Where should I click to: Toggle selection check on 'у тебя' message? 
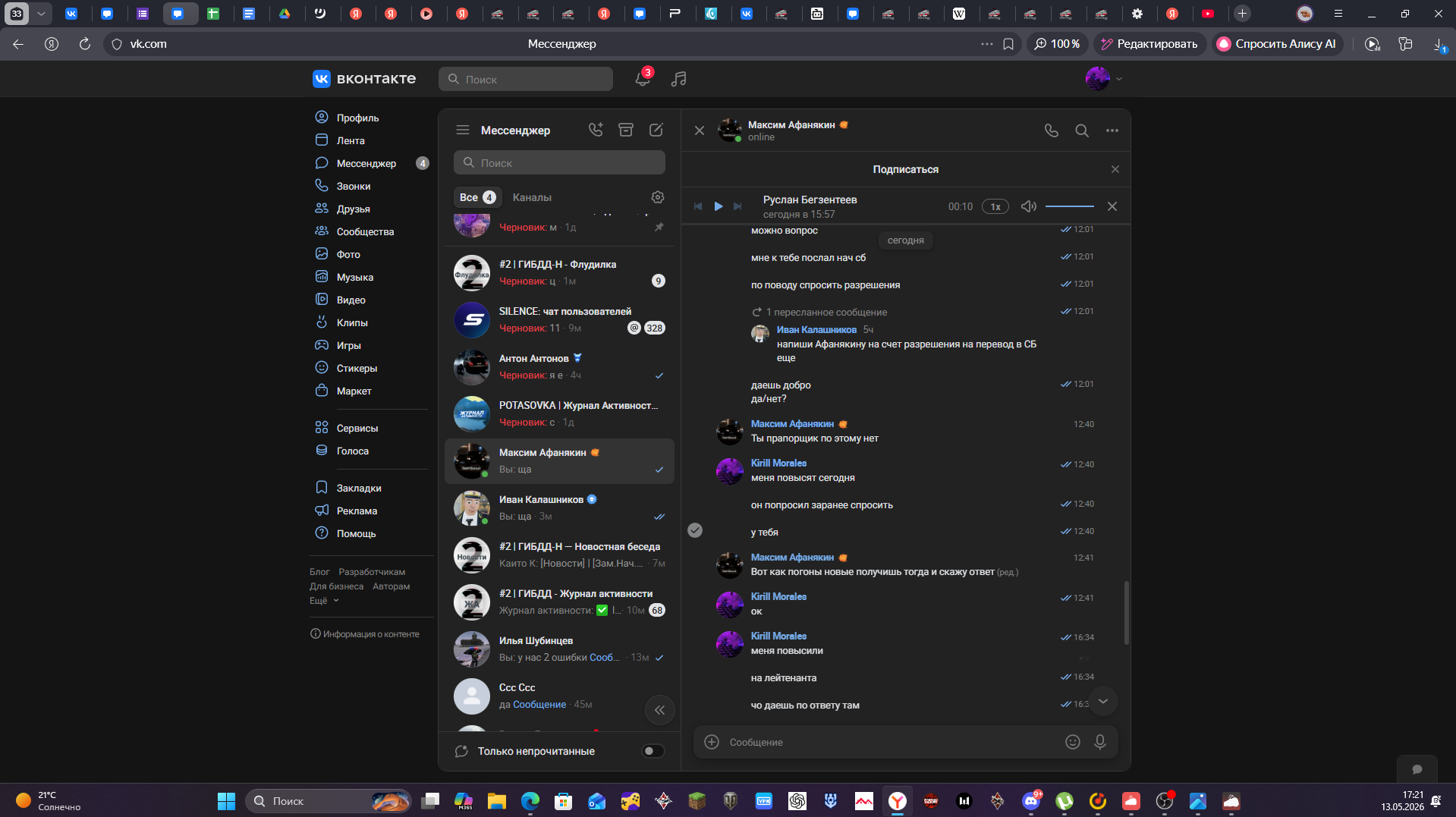tap(695, 530)
